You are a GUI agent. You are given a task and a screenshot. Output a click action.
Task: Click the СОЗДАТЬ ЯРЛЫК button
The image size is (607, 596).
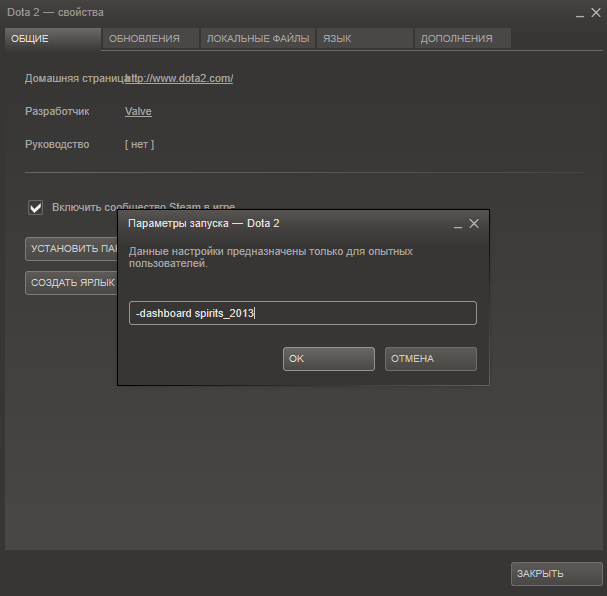(x=72, y=282)
